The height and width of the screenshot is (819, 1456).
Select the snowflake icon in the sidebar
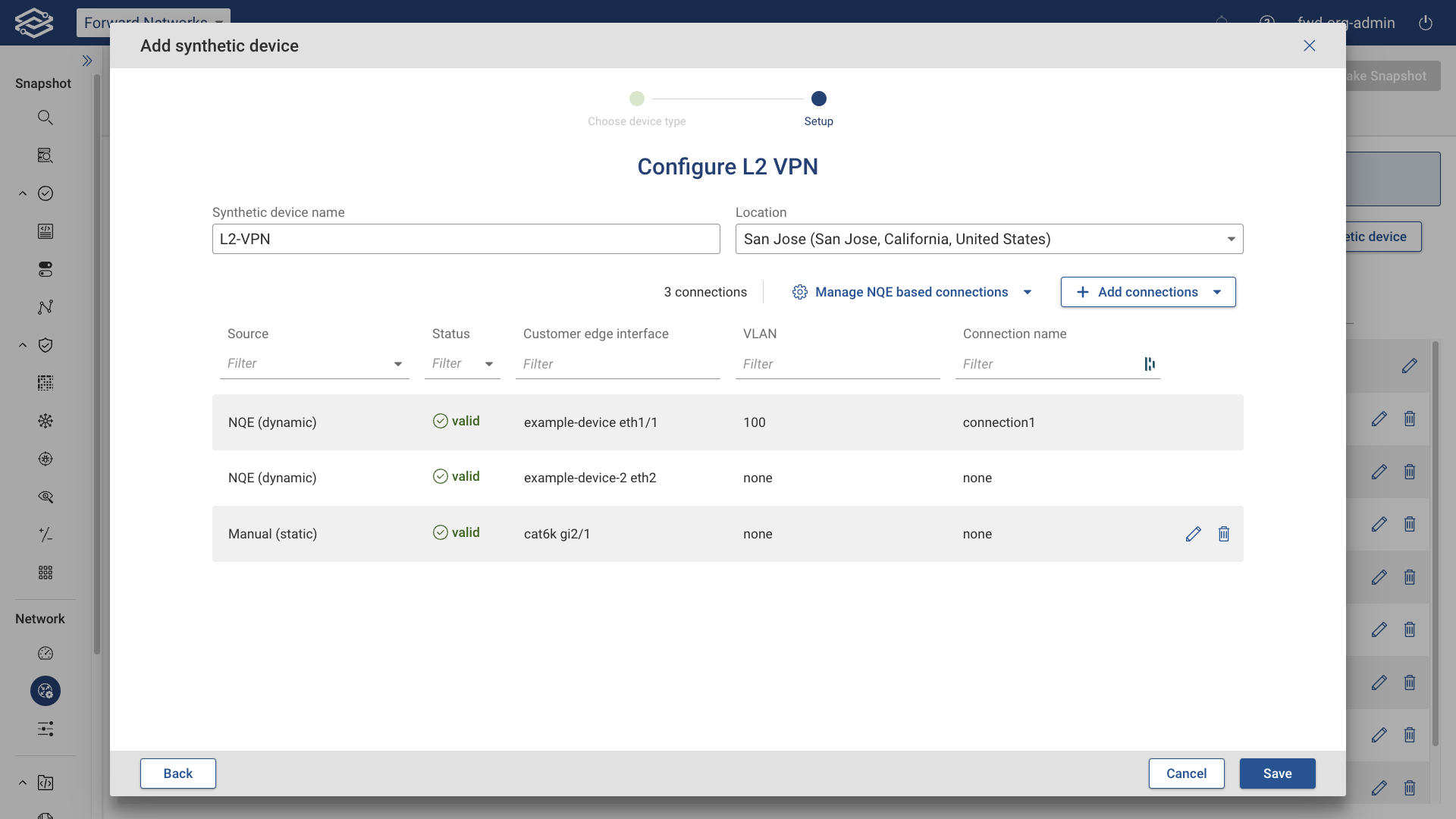(45, 421)
